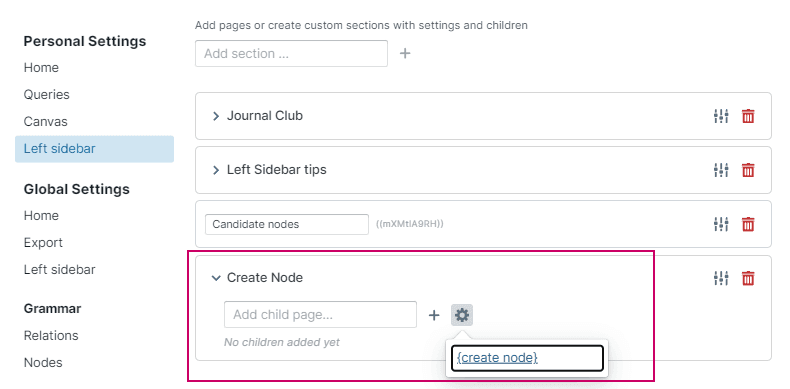Open Canvas settings page

click(45, 121)
